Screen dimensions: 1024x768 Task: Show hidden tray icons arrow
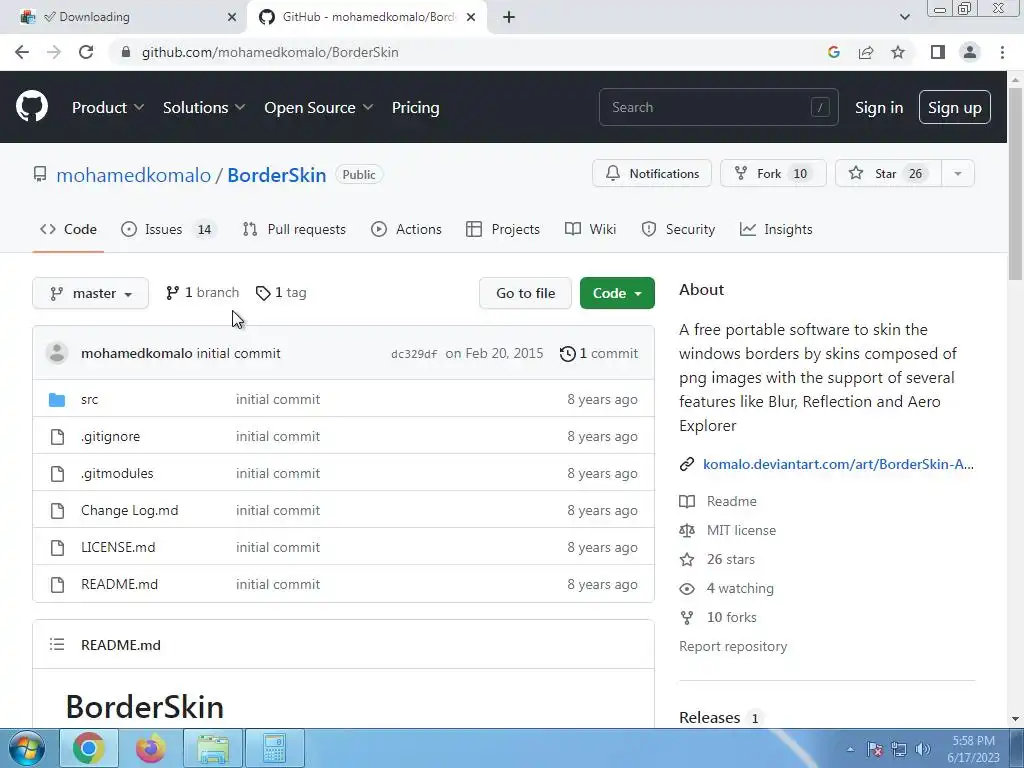click(850, 750)
